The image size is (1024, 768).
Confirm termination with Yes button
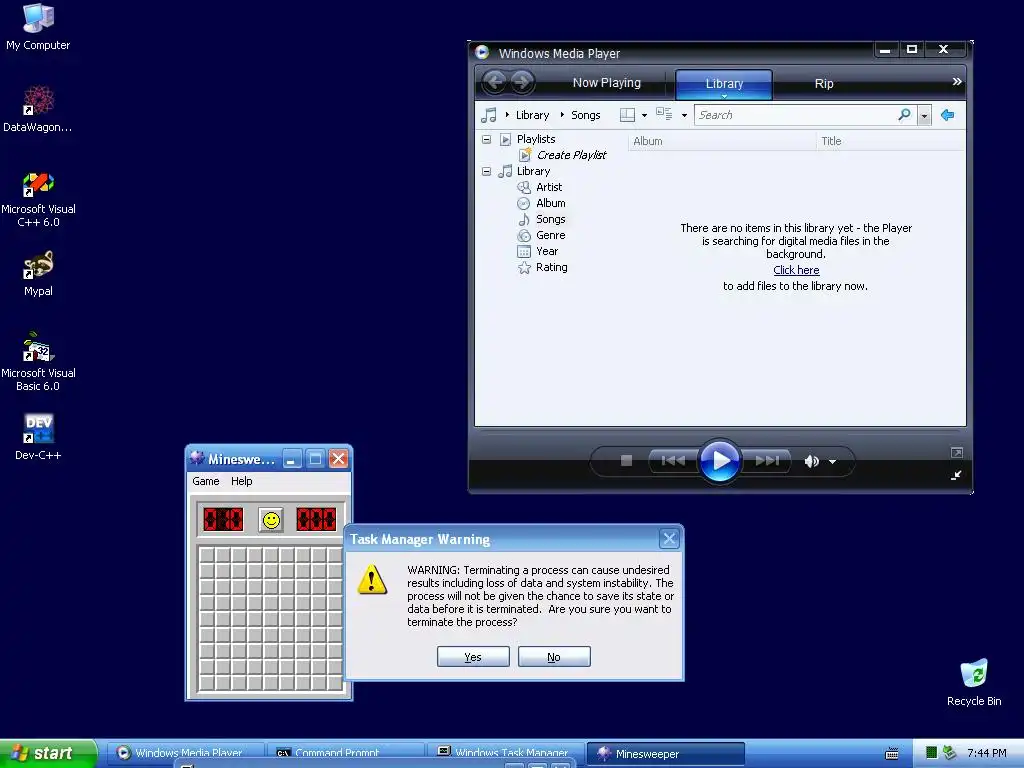(473, 657)
